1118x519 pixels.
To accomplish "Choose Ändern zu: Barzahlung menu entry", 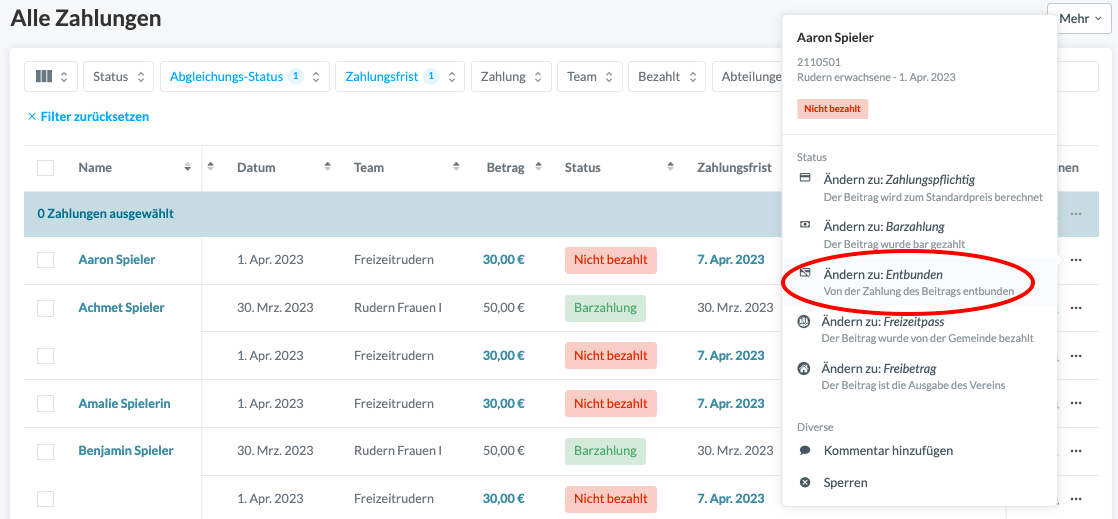I will pyautogui.click(x=884, y=227).
